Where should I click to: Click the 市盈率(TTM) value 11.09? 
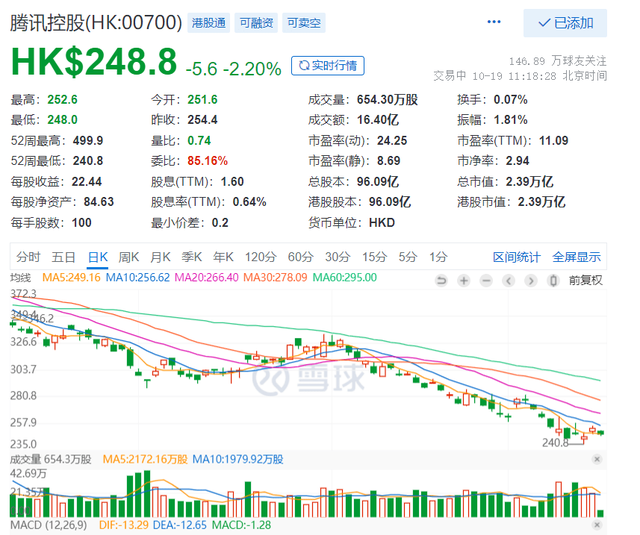(553, 141)
